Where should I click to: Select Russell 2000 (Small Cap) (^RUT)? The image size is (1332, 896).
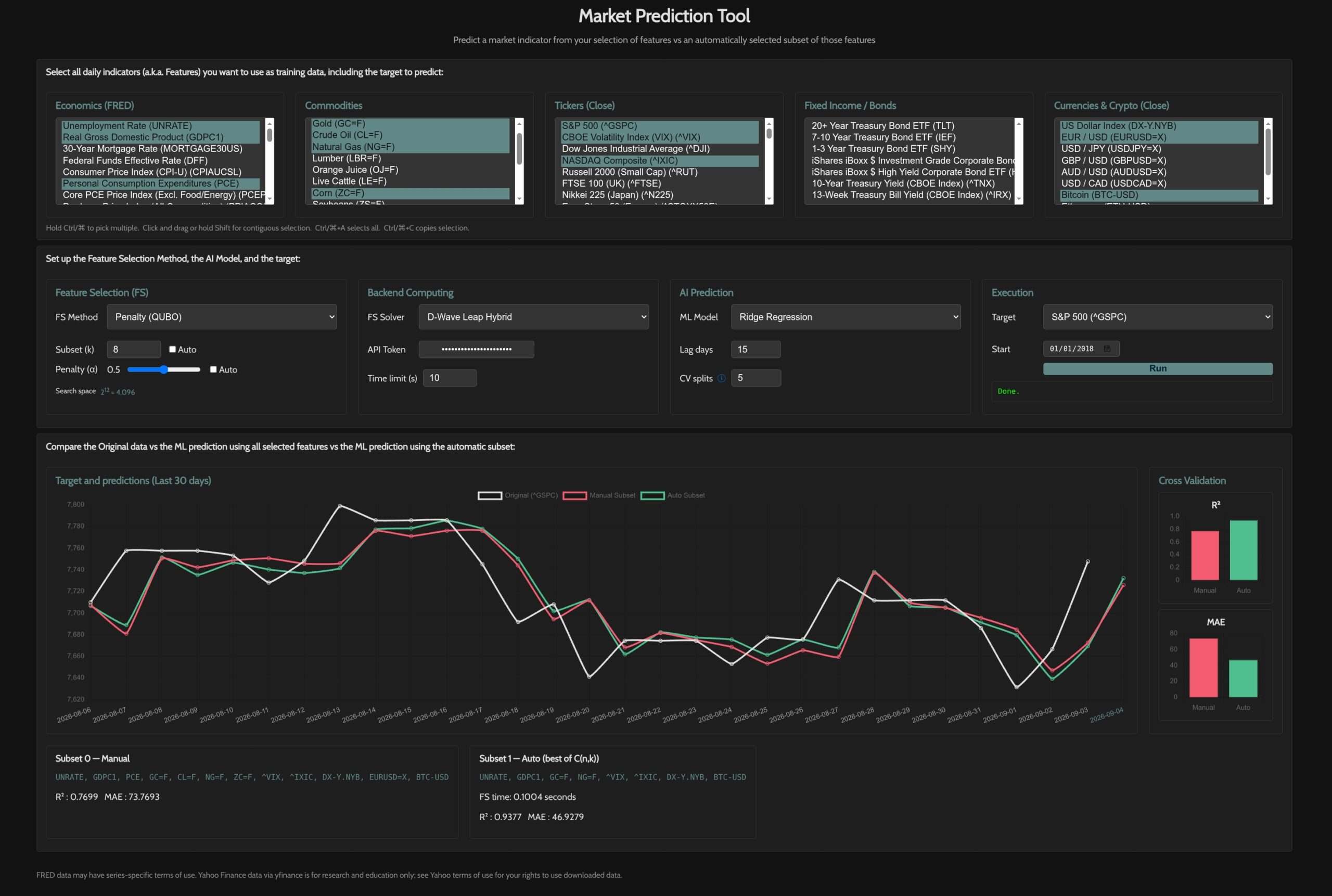(660, 172)
